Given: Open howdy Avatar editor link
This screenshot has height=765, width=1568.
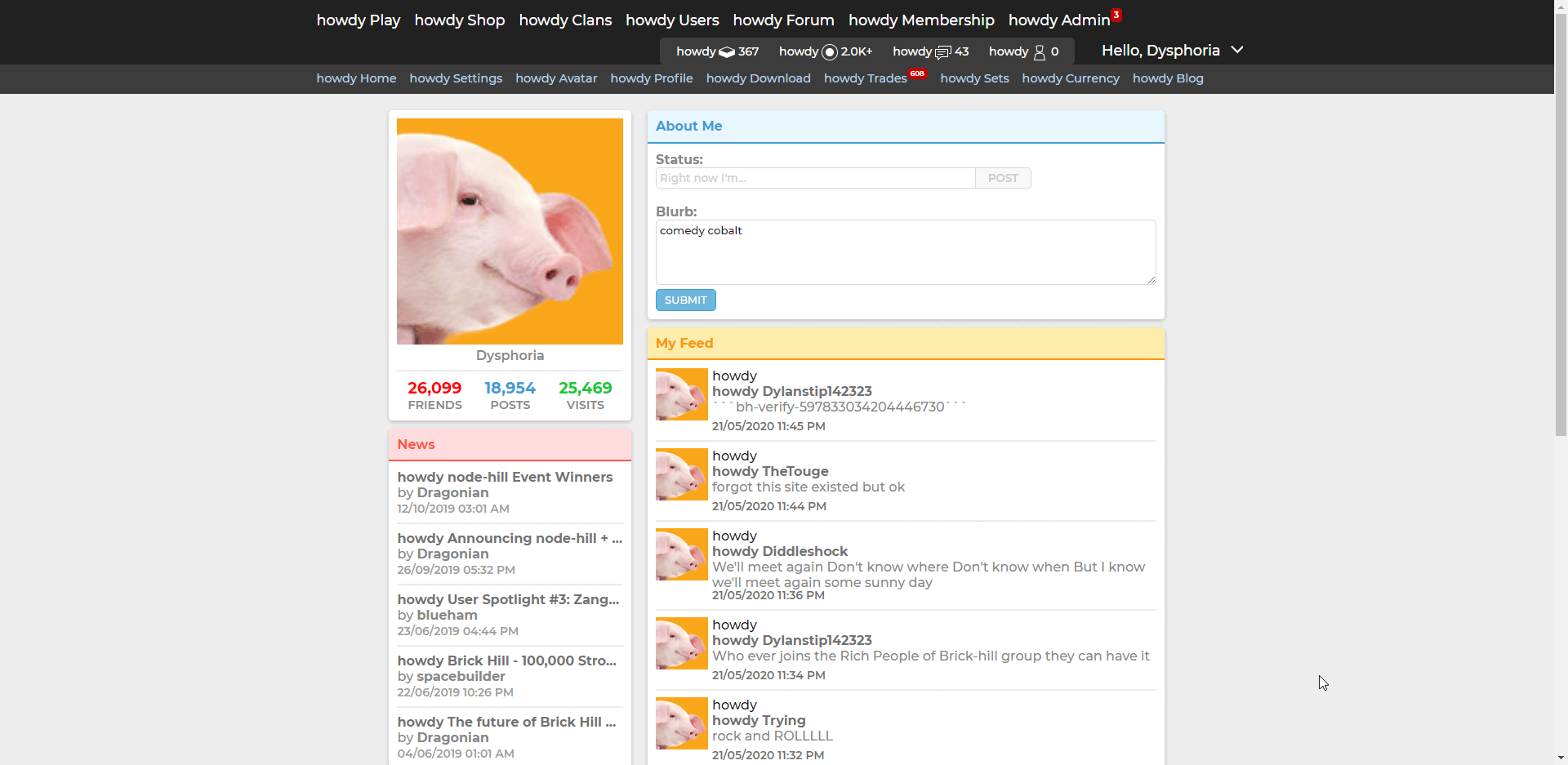Looking at the screenshot, I should [556, 78].
